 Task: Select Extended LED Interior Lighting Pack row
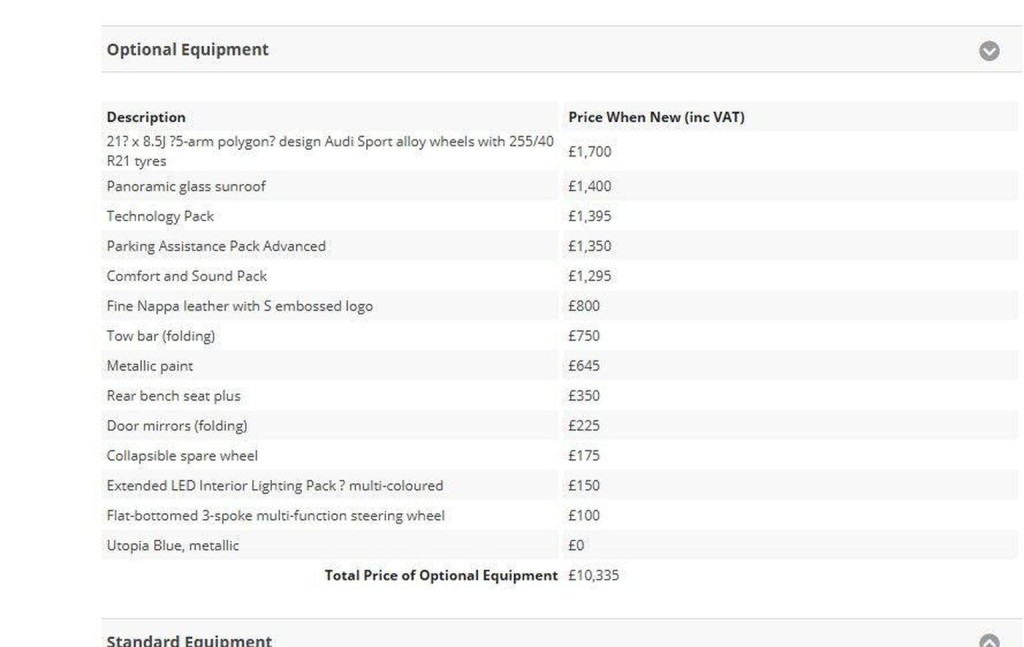275,486
